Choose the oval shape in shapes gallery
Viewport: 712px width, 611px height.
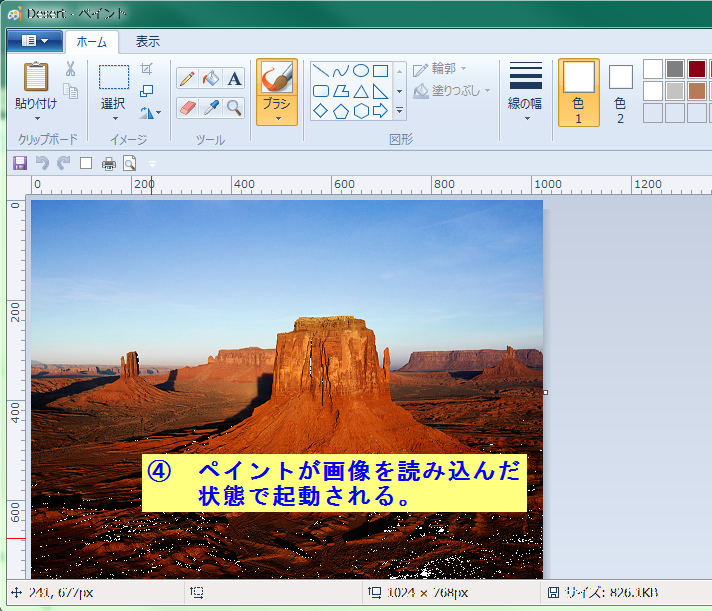tap(360, 71)
